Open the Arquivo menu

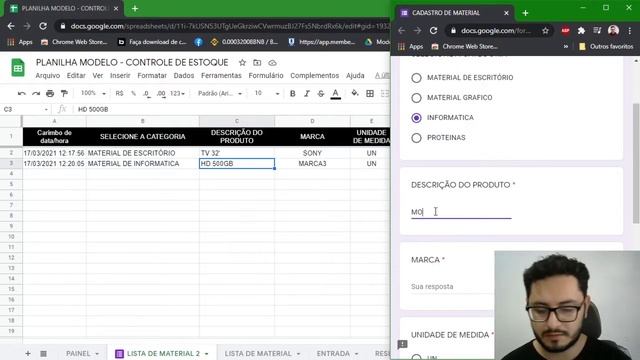(x=47, y=76)
